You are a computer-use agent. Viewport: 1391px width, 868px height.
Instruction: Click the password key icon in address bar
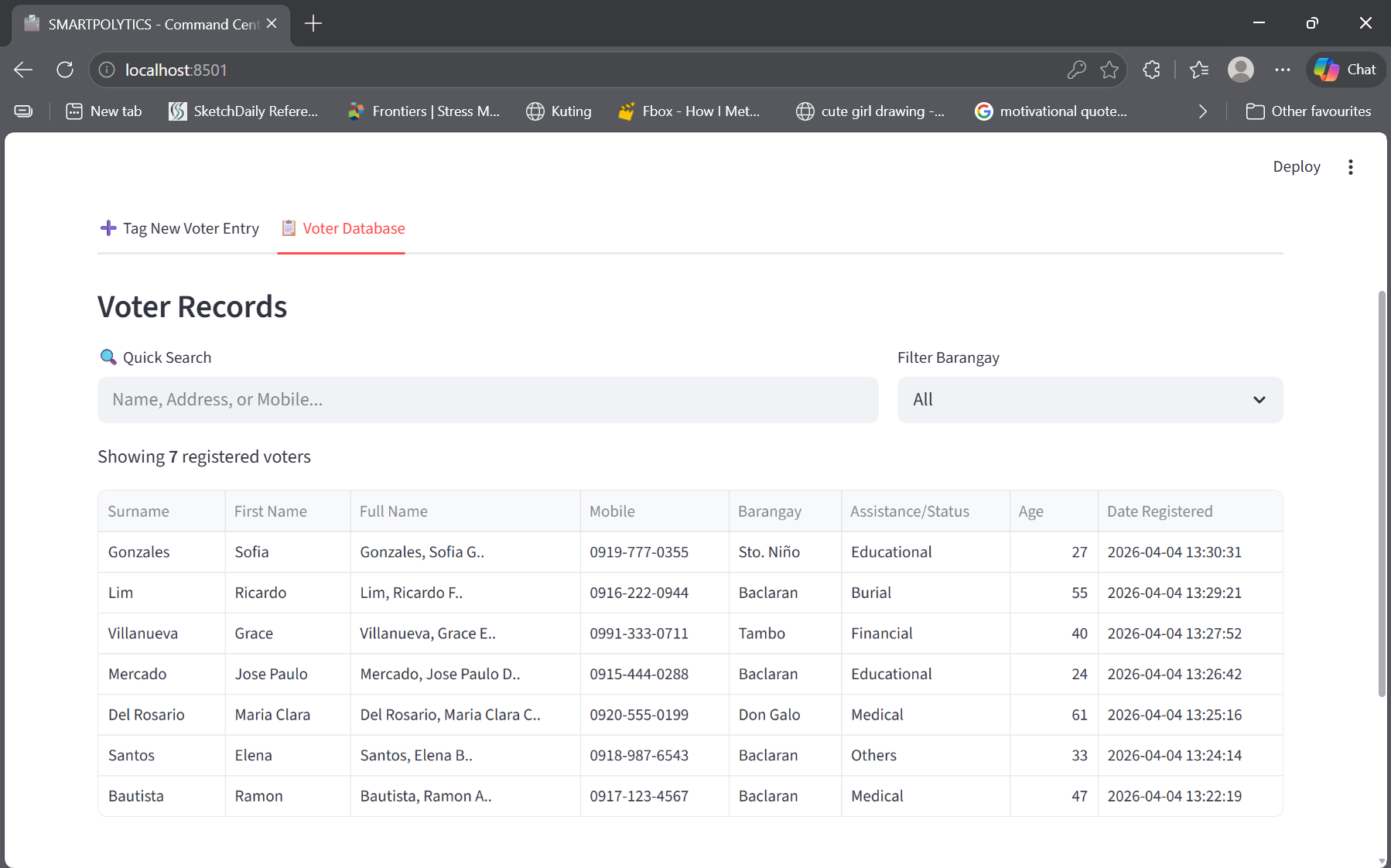click(x=1075, y=70)
